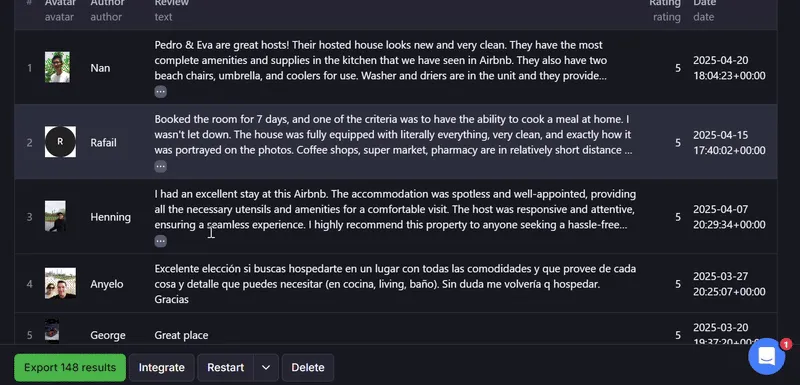The height and width of the screenshot is (385, 800).
Task: Click Rafail's round R avatar
Action: pos(60,142)
